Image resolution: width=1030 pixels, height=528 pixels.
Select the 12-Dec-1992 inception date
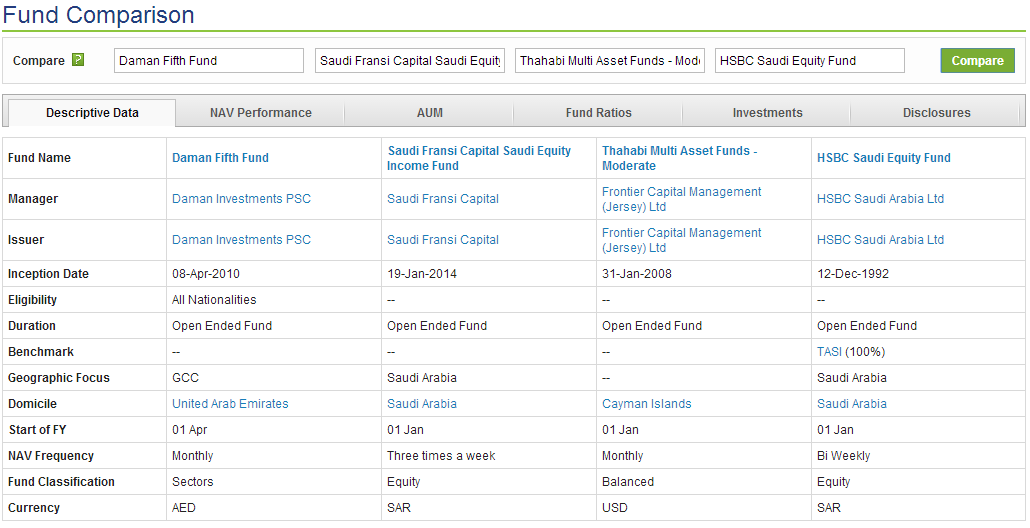(x=853, y=274)
